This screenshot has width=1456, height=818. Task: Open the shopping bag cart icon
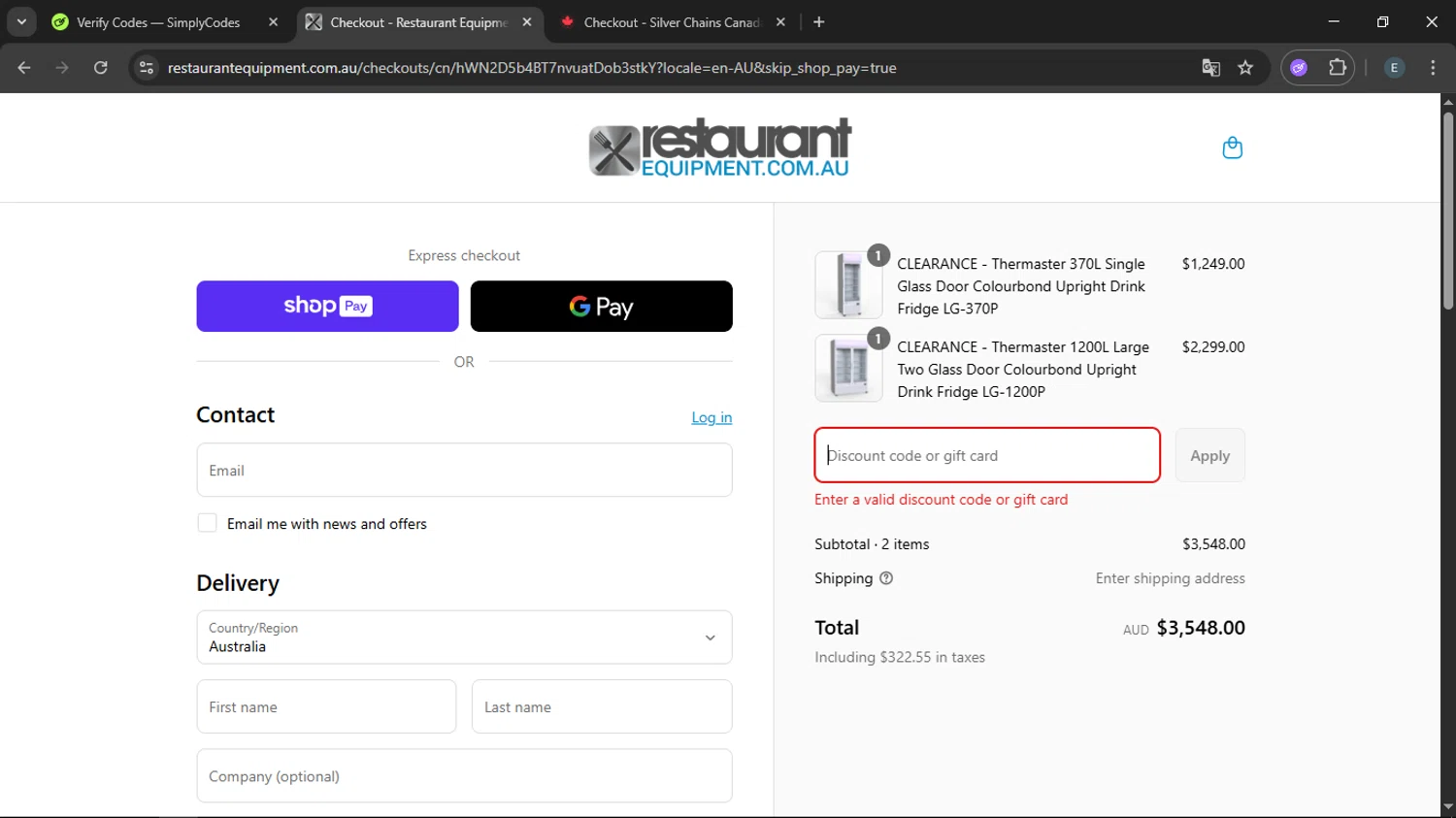pyautogui.click(x=1232, y=147)
